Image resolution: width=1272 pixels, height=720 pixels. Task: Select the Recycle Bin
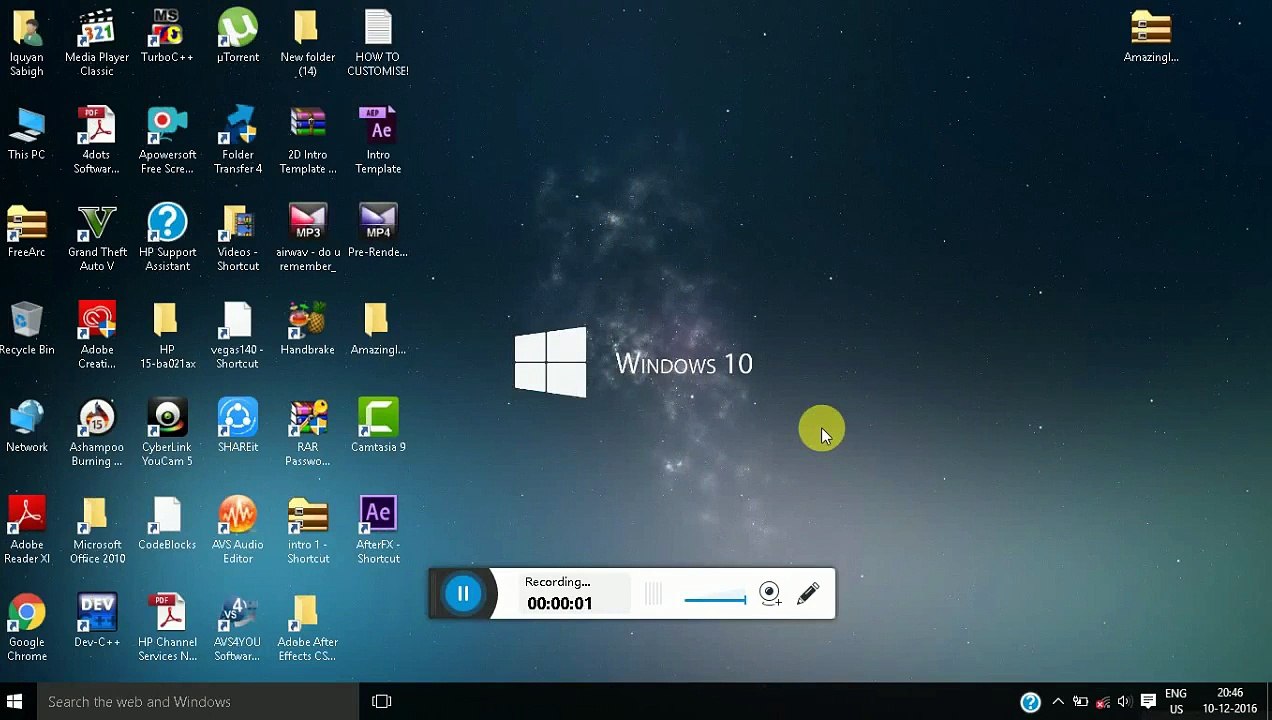(x=27, y=329)
